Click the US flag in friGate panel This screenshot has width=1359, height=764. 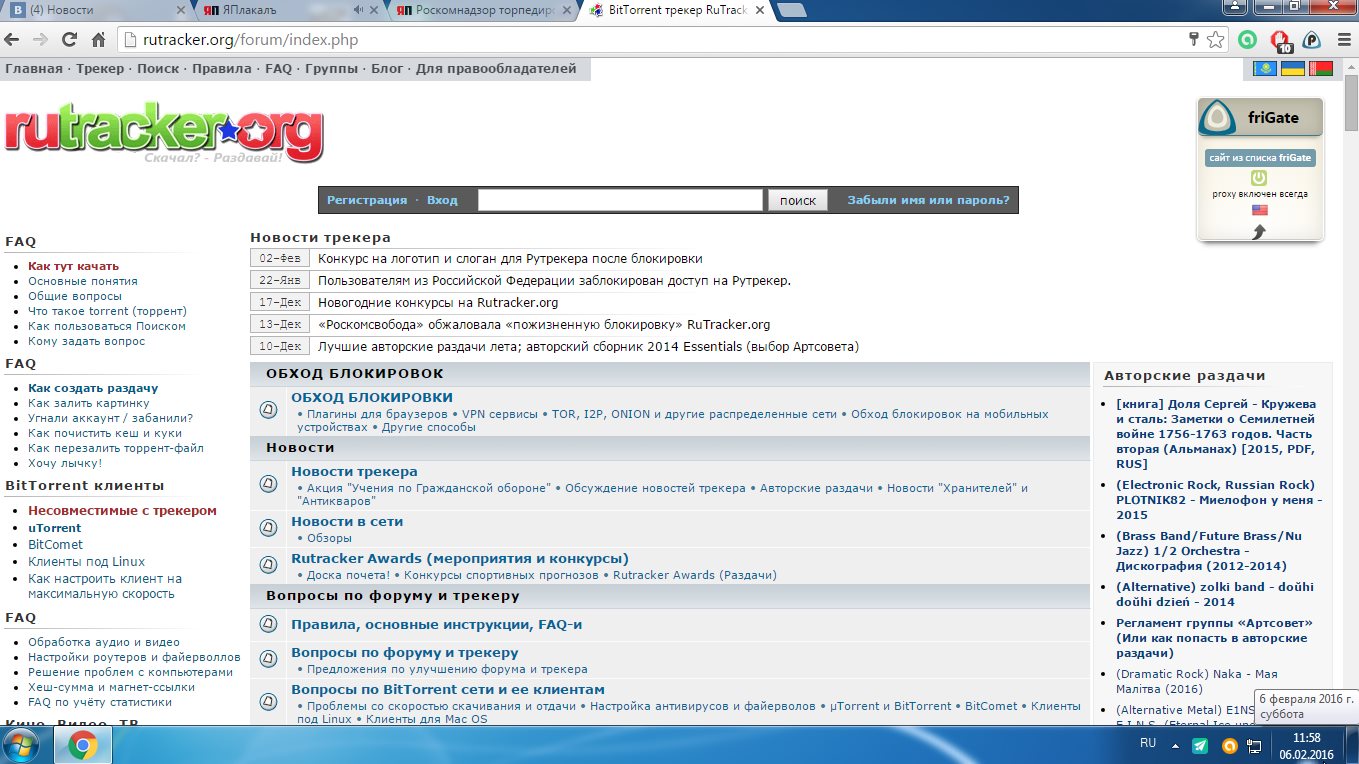click(x=1259, y=210)
